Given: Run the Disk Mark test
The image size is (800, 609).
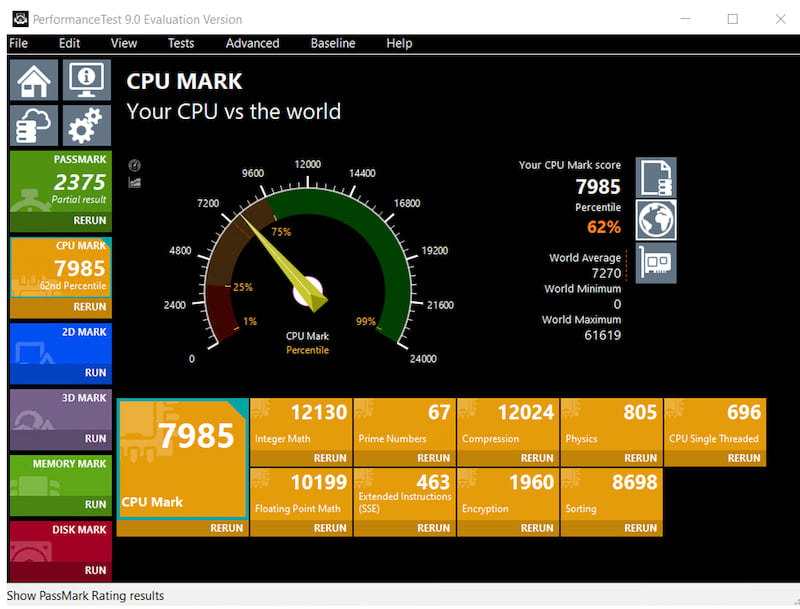Looking at the screenshot, I should [x=61, y=570].
